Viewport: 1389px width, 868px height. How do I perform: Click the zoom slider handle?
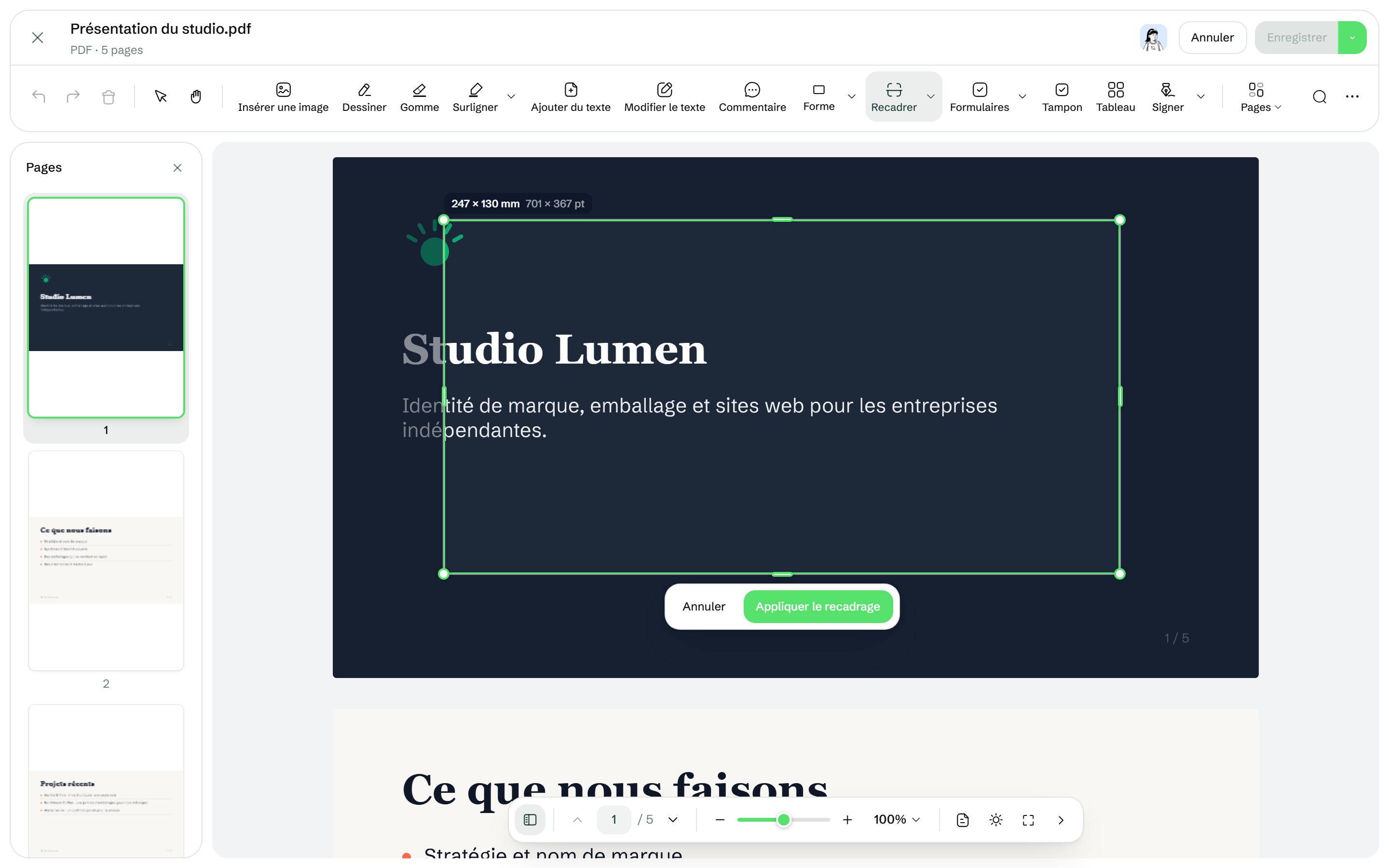[x=783, y=819]
